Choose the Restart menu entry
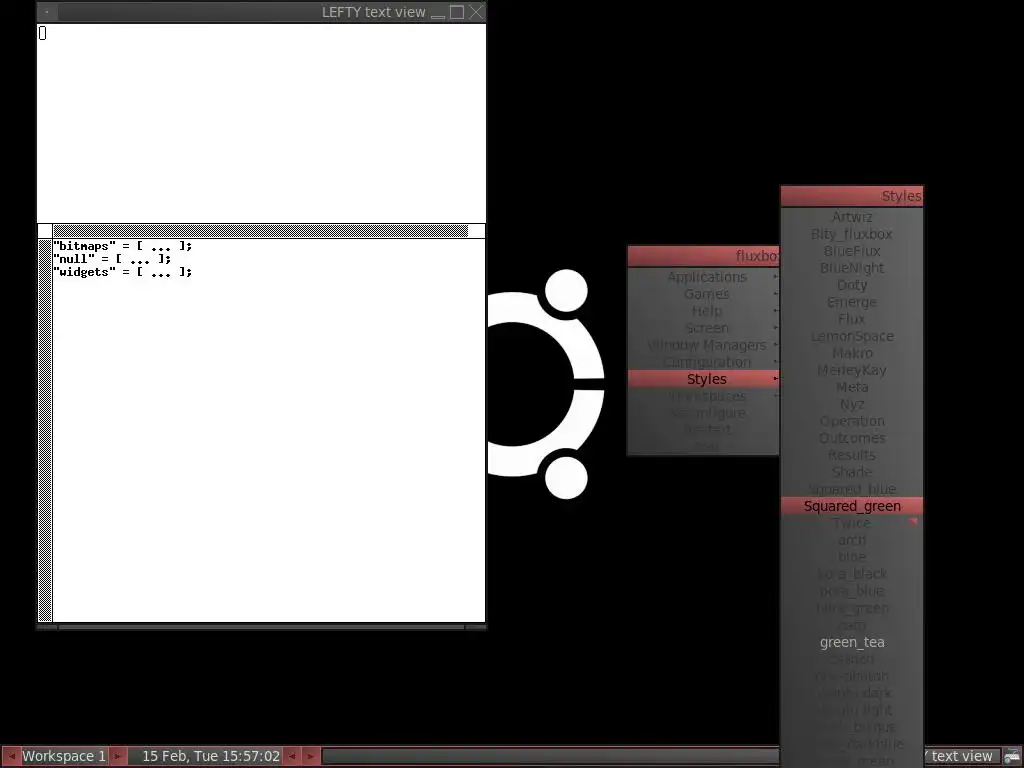 pos(703,430)
